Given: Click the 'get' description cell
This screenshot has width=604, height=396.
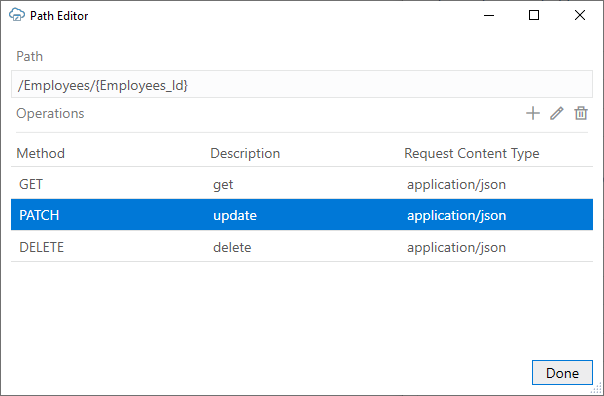Looking at the screenshot, I should tap(223, 185).
